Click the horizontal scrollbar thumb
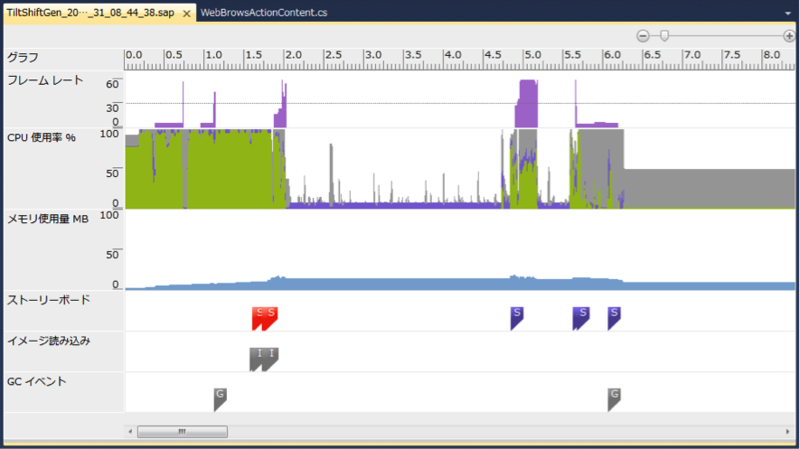Image resolution: width=800 pixels, height=449 pixels. click(182, 432)
